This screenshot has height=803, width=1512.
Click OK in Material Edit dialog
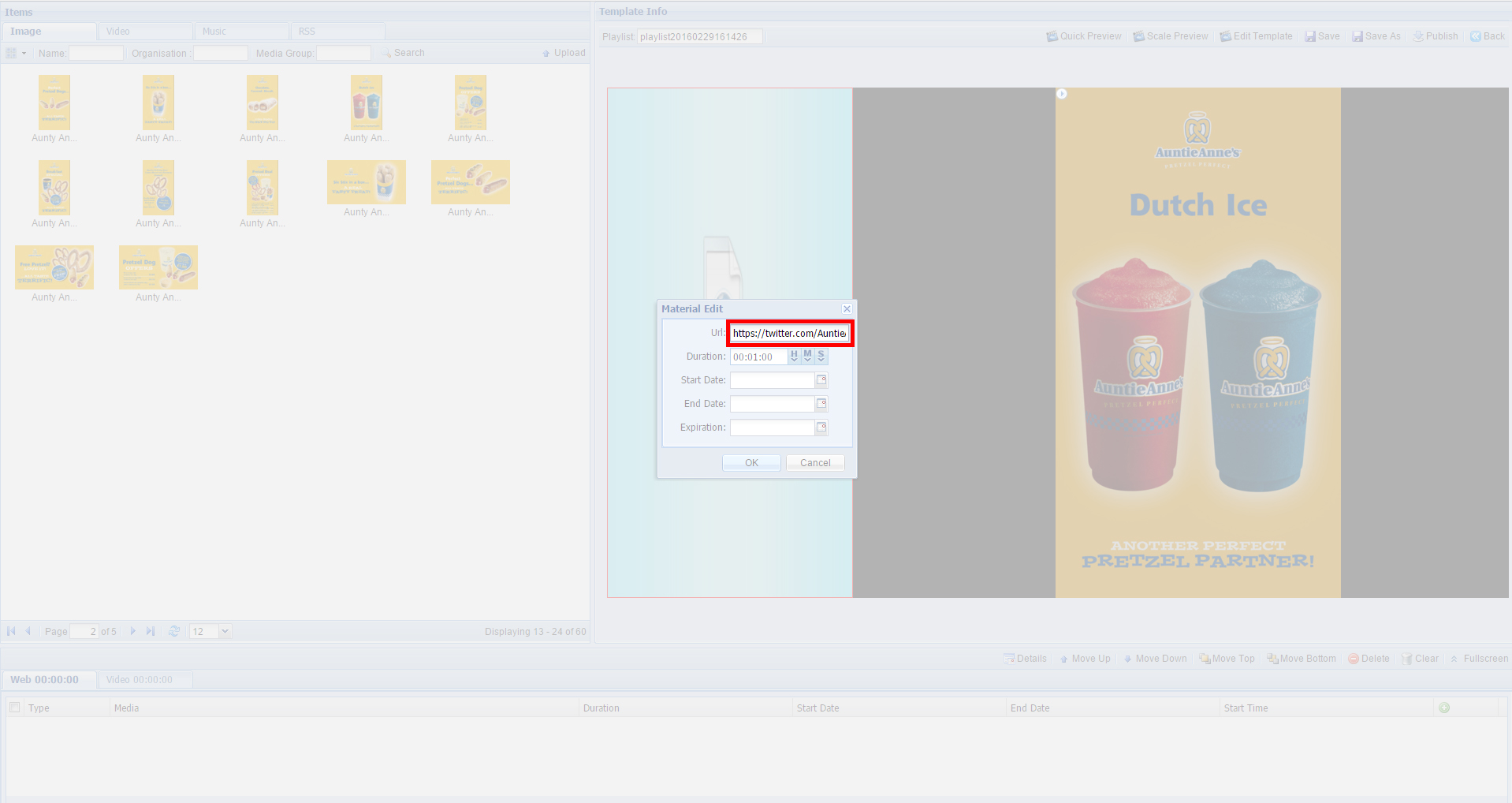click(751, 463)
